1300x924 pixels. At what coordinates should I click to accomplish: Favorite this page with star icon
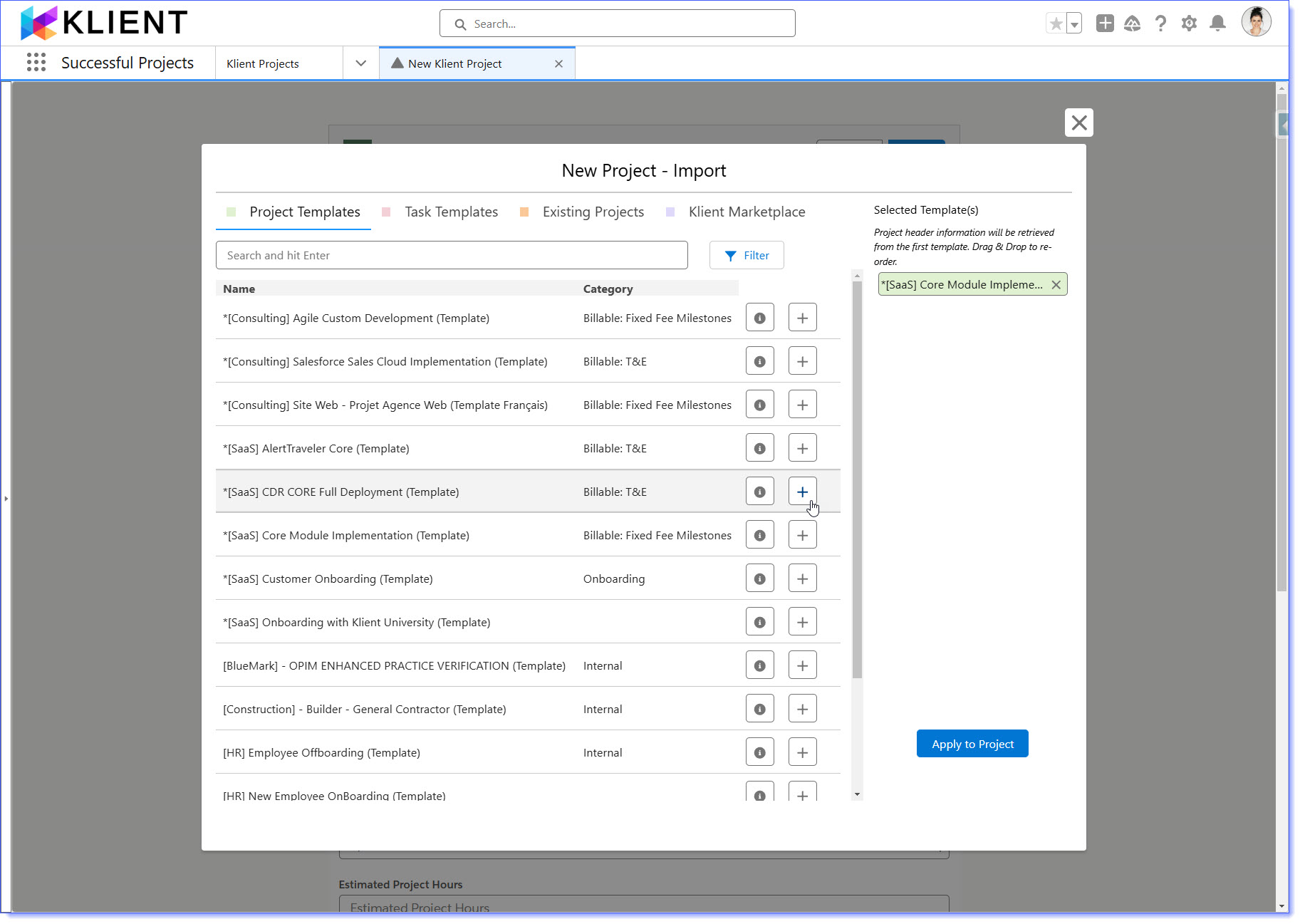click(x=1056, y=24)
